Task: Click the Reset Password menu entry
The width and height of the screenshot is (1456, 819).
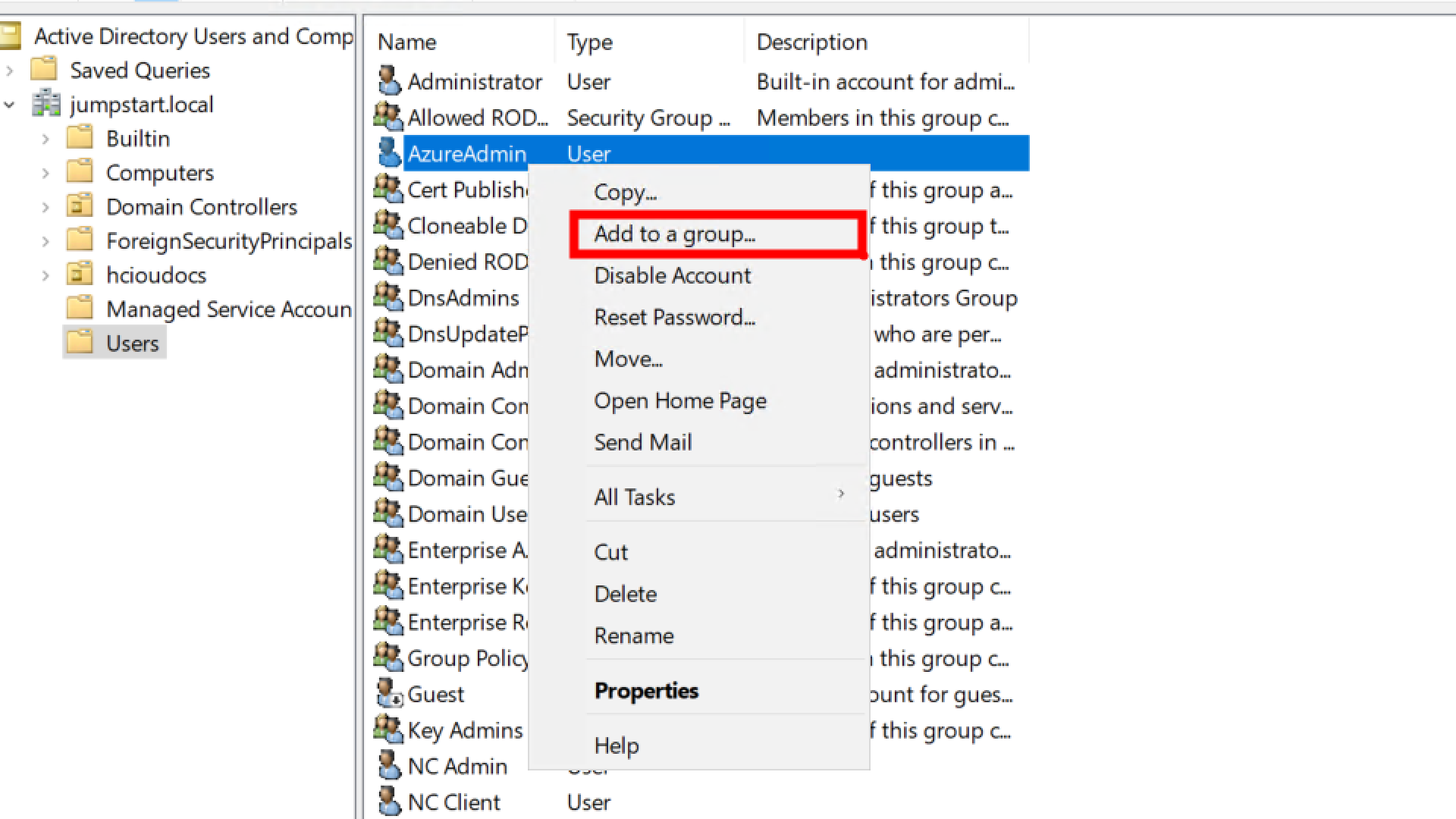Action: (x=674, y=317)
